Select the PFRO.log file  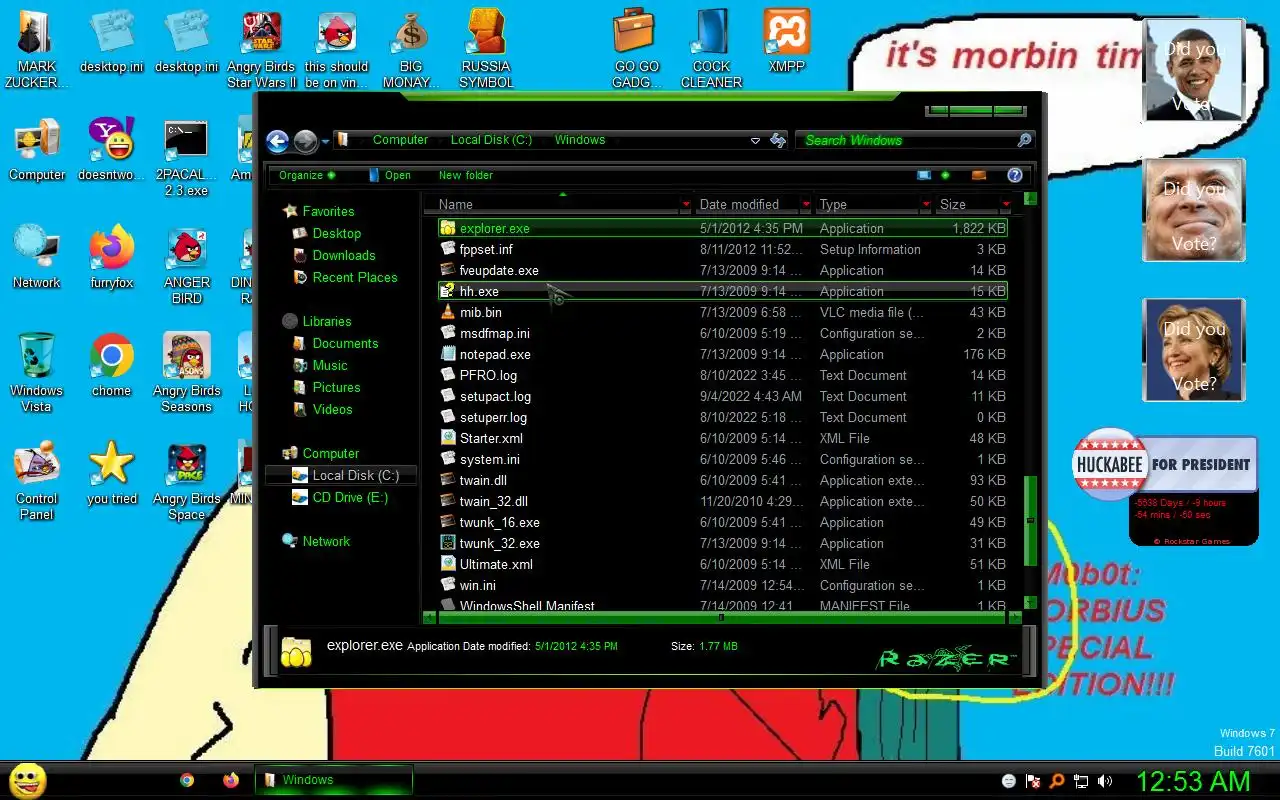[x=722, y=375]
